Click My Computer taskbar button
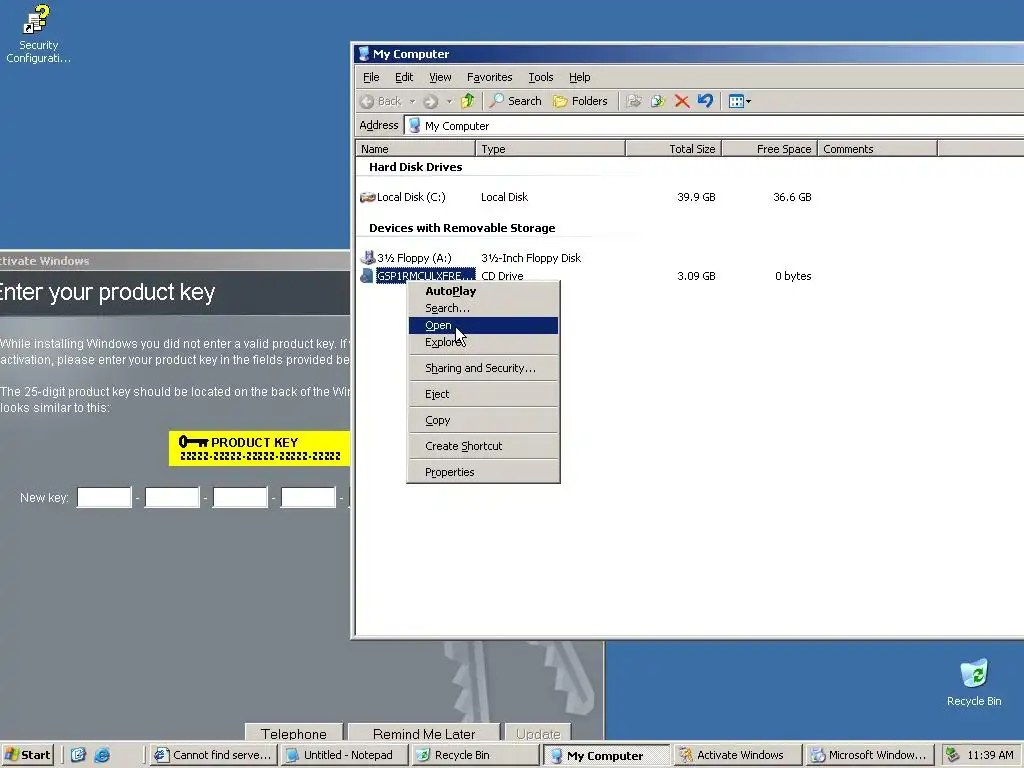 (x=607, y=755)
